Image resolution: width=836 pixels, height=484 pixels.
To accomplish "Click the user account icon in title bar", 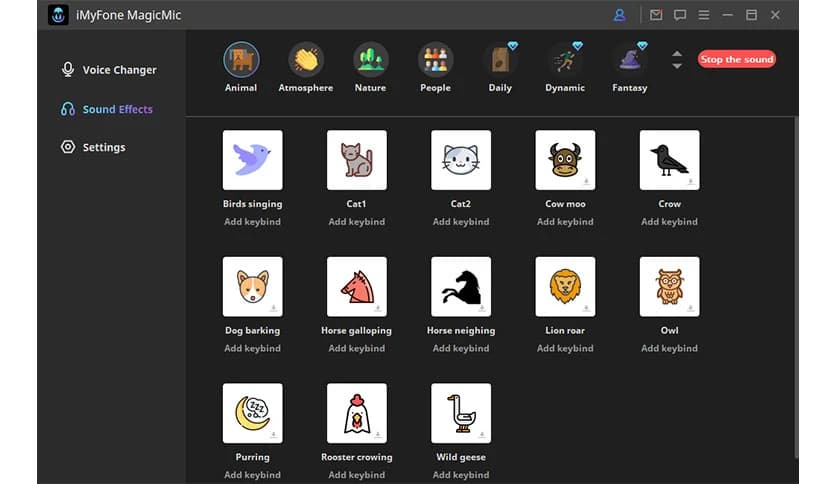I will click(x=620, y=15).
